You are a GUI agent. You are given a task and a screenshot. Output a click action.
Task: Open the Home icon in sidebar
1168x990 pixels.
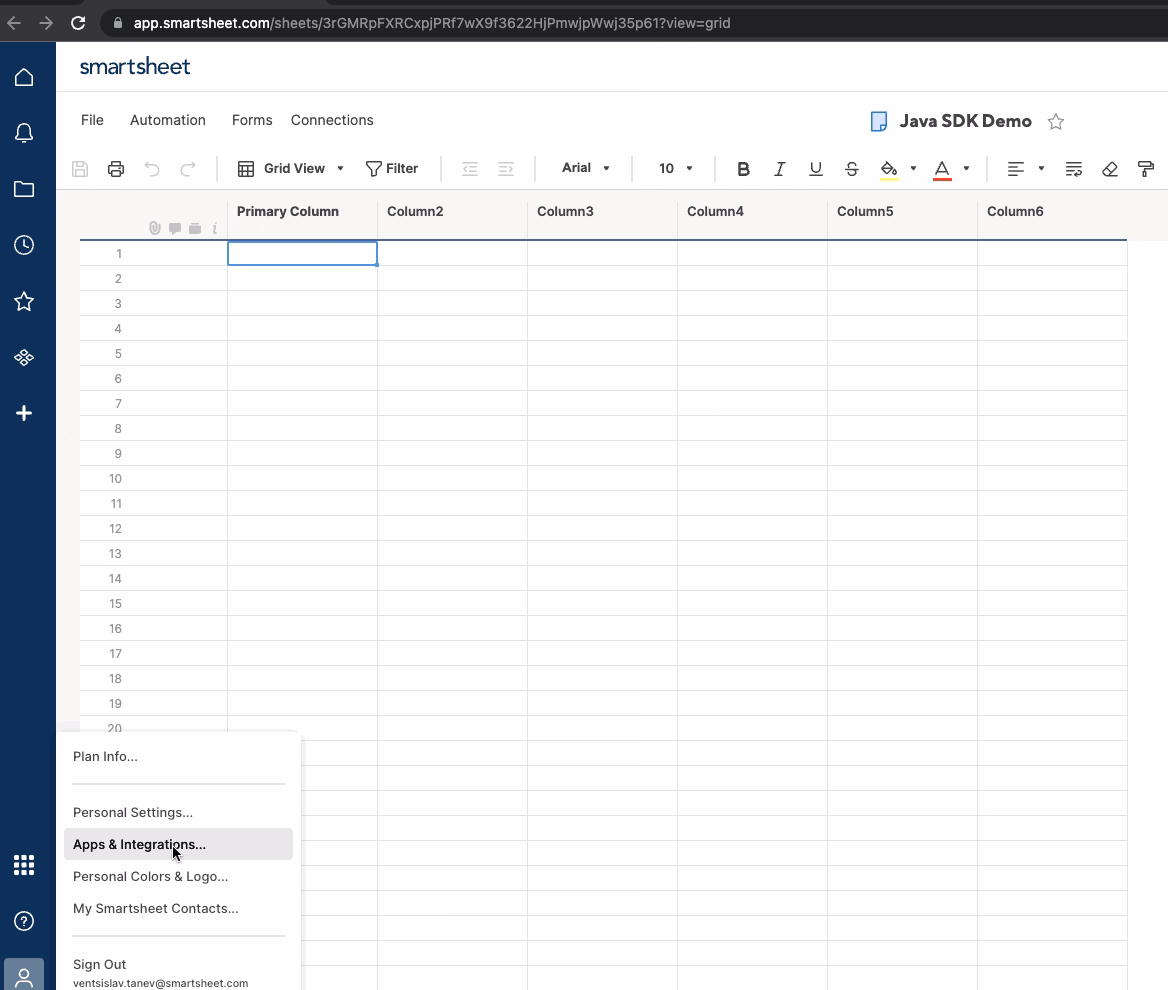coord(24,78)
